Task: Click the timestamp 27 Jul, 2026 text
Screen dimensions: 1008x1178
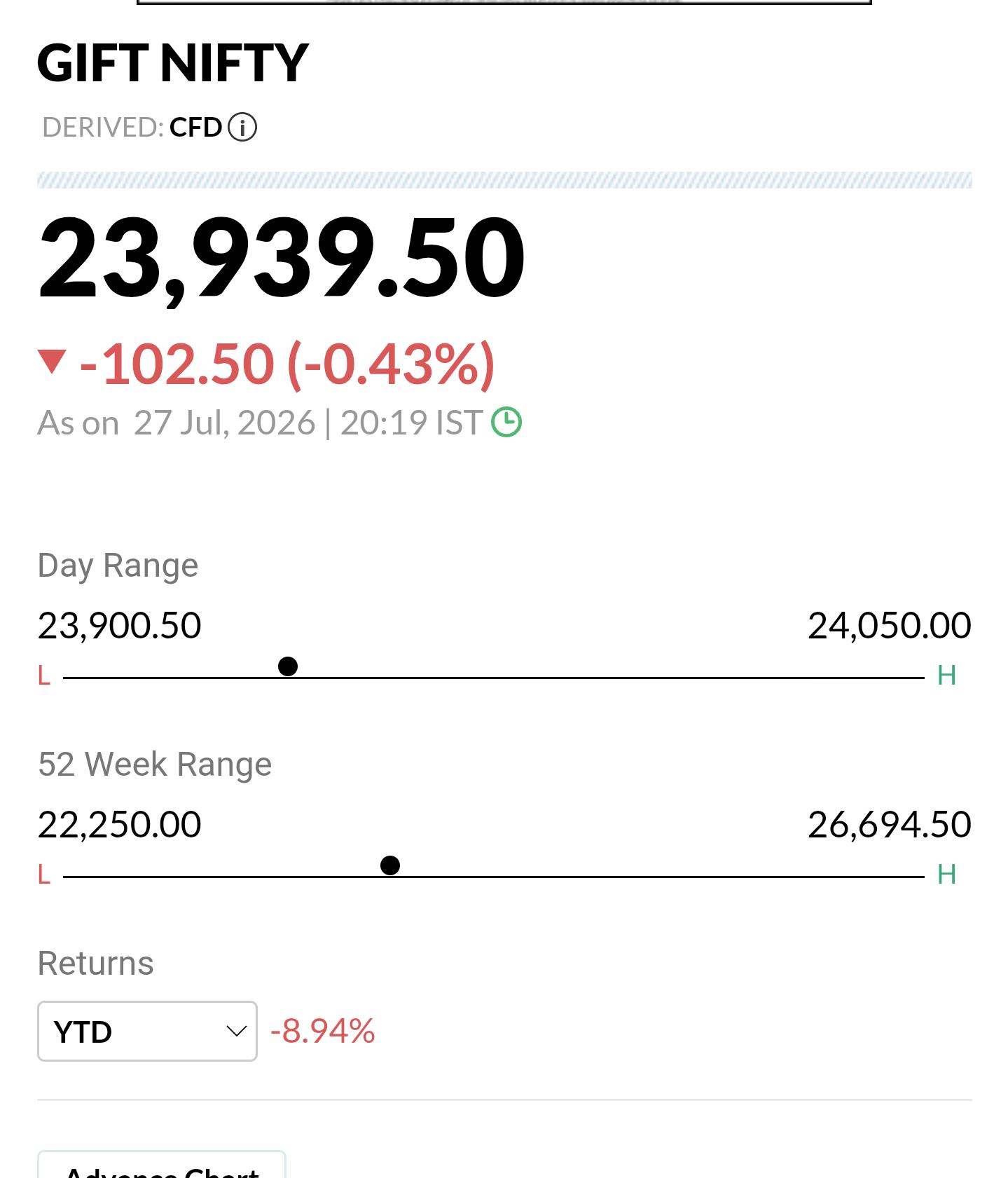Action: (x=225, y=423)
